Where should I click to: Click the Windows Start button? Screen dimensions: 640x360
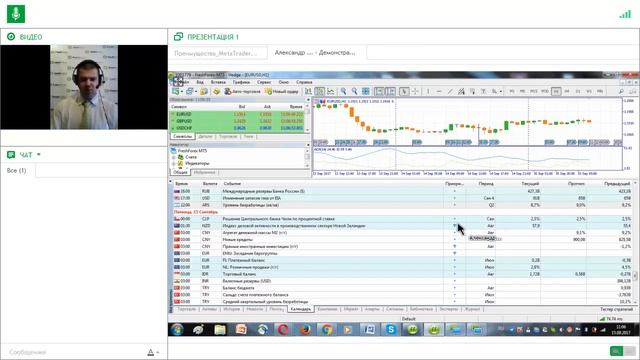pyautogui.click(x=177, y=329)
